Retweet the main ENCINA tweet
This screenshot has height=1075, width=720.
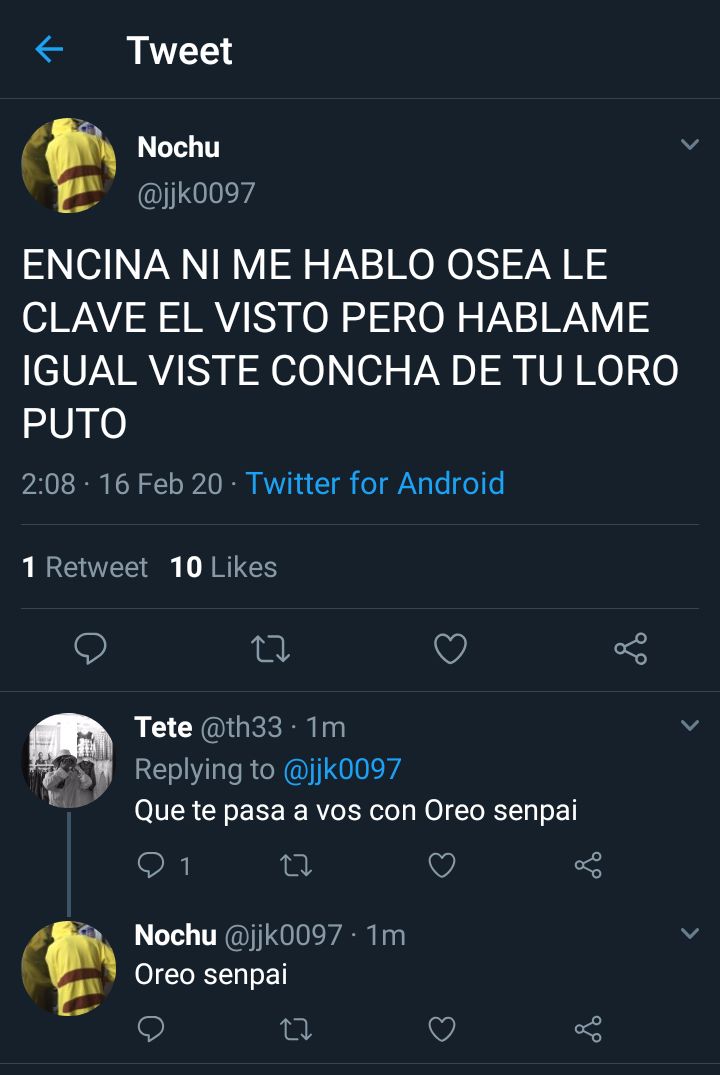point(270,649)
